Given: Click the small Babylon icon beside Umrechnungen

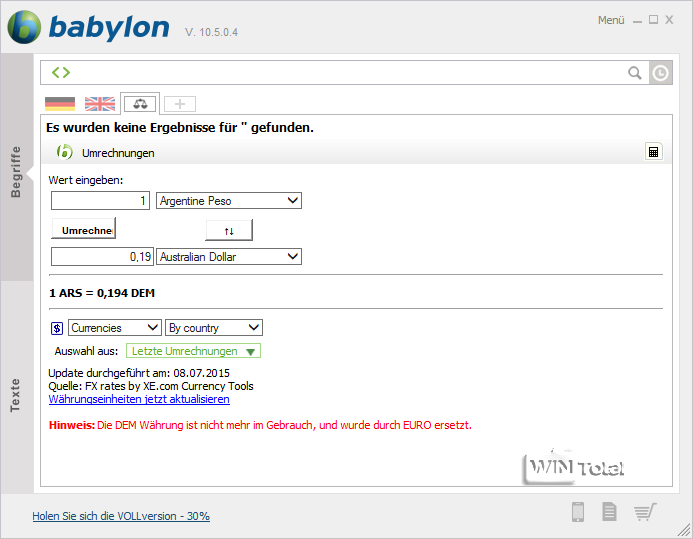Looking at the screenshot, I should pyautogui.click(x=65, y=152).
